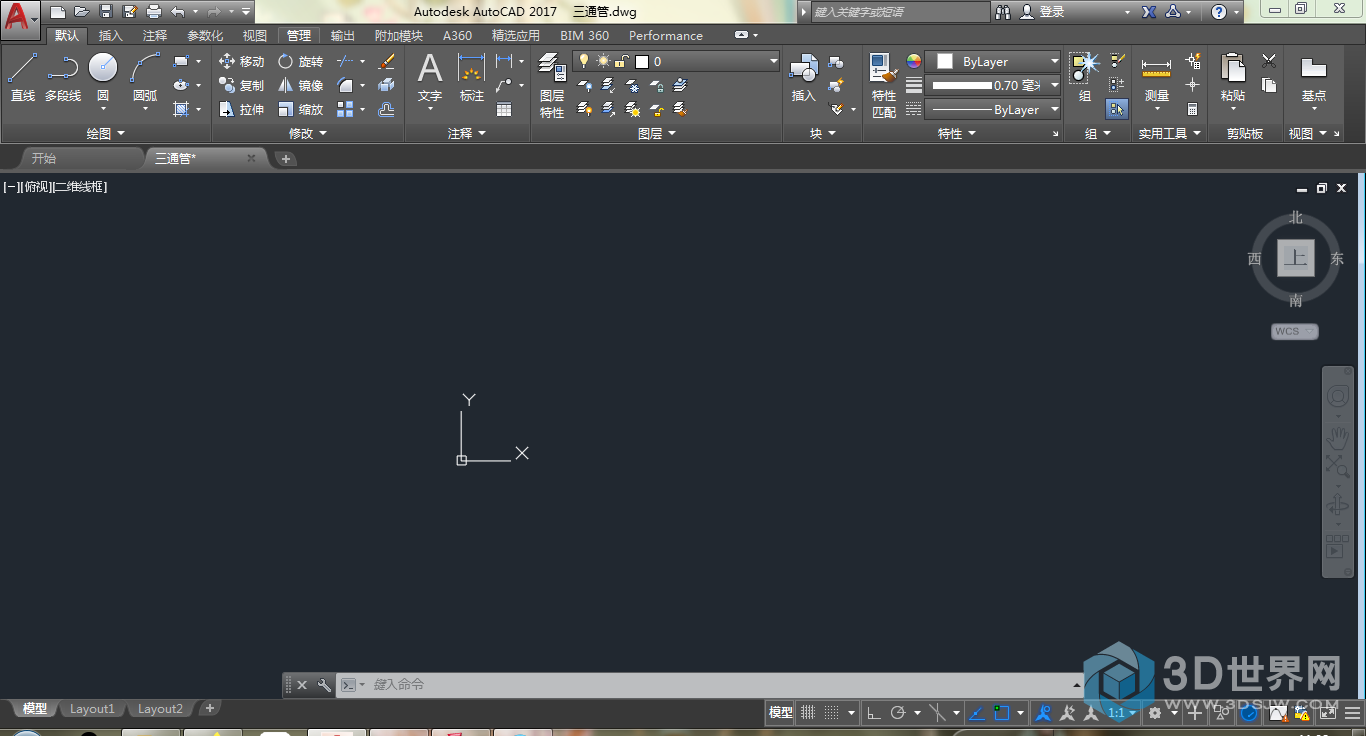Click the 插入 (Insert block) icon
The width and height of the screenshot is (1366, 736).
click(804, 78)
